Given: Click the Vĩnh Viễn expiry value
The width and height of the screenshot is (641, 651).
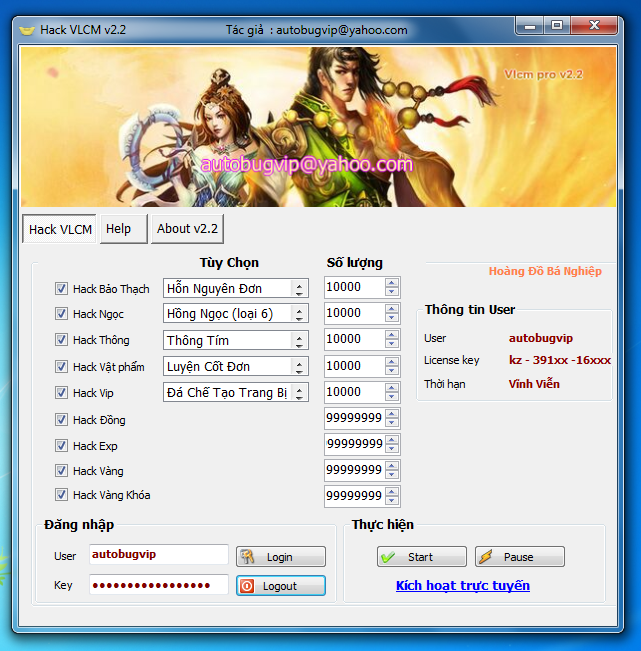Looking at the screenshot, I should (x=534, y=384).
